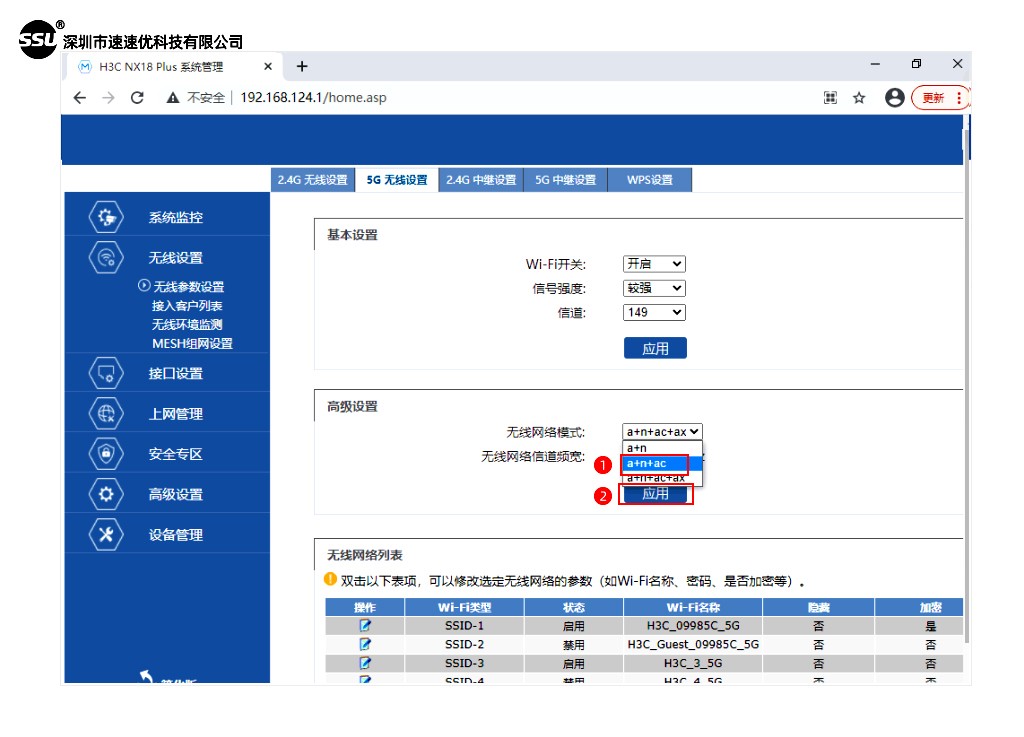Click the Internet Management globe icon

[x=106, y=413]
